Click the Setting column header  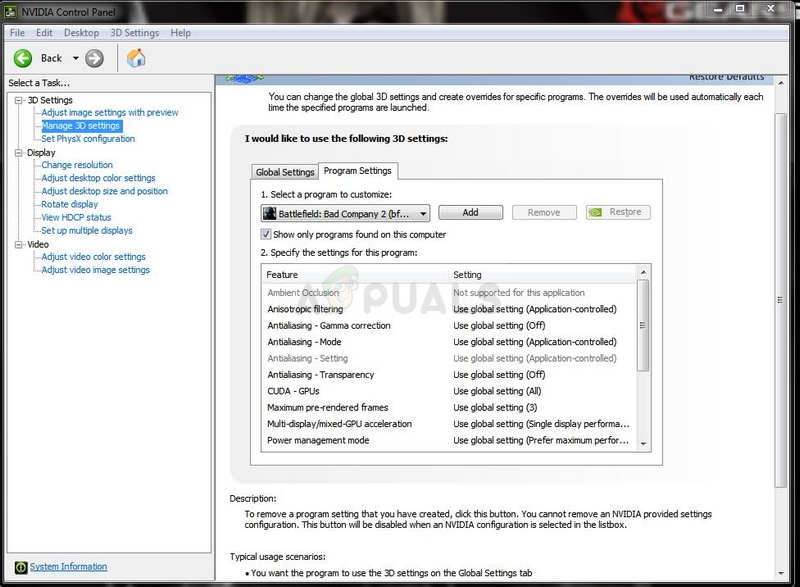click(x=544, y=274)
